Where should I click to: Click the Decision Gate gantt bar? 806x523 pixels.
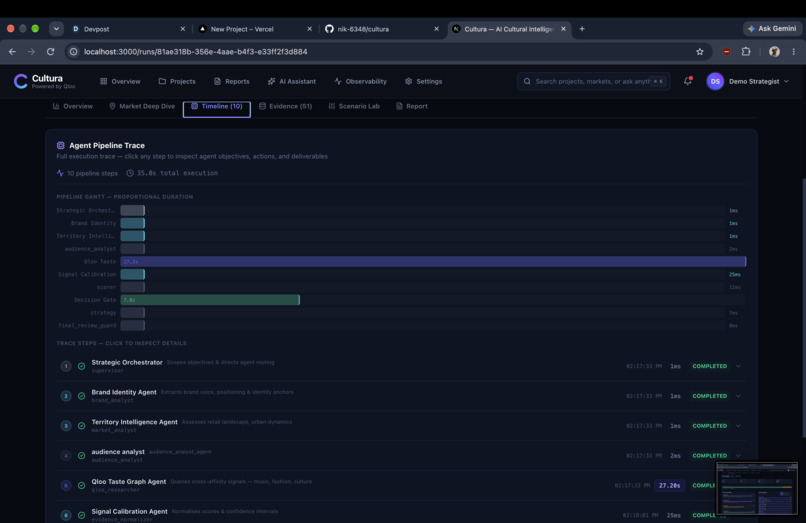(x=210, y=299)
